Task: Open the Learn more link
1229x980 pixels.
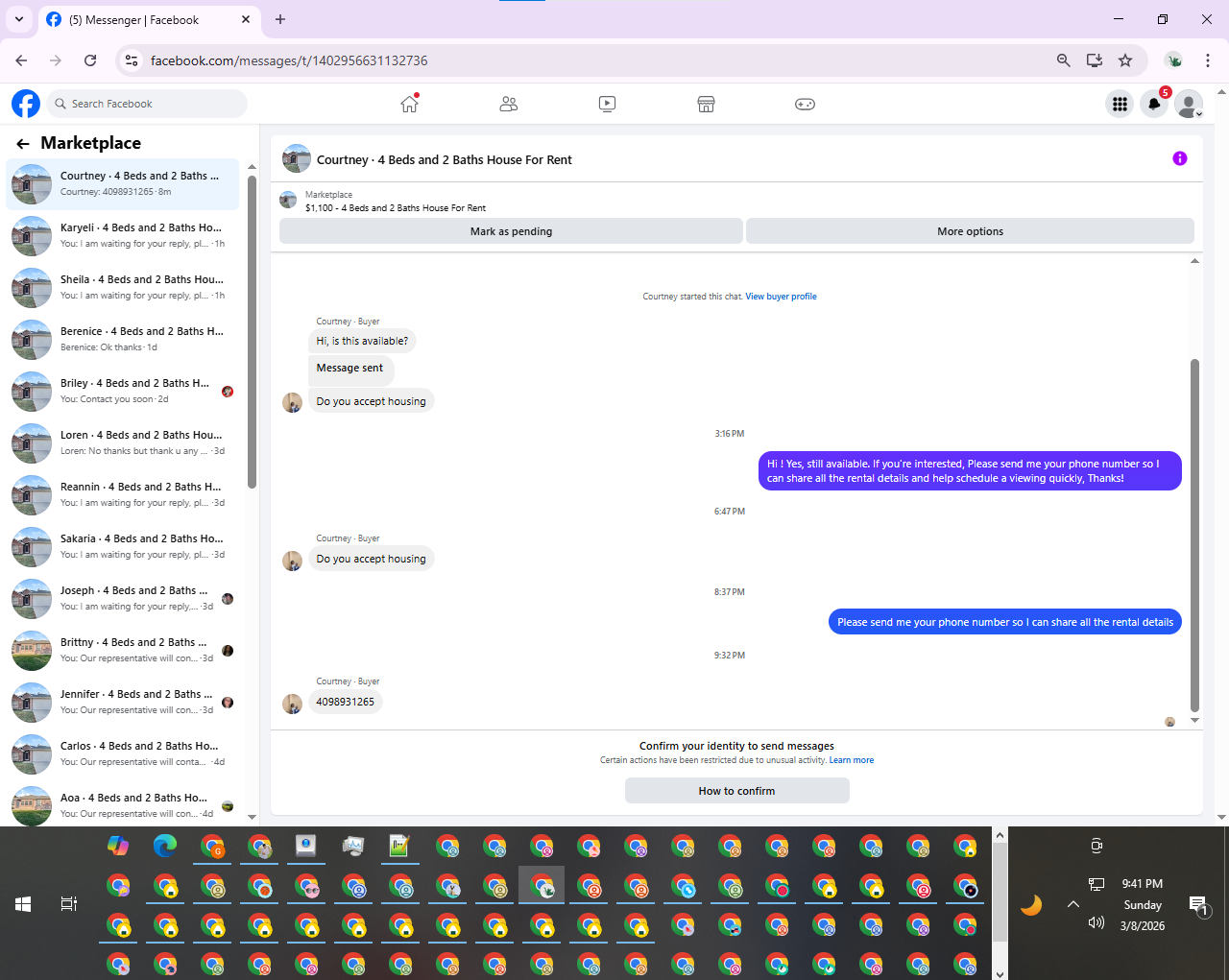Action: [852, 760]
